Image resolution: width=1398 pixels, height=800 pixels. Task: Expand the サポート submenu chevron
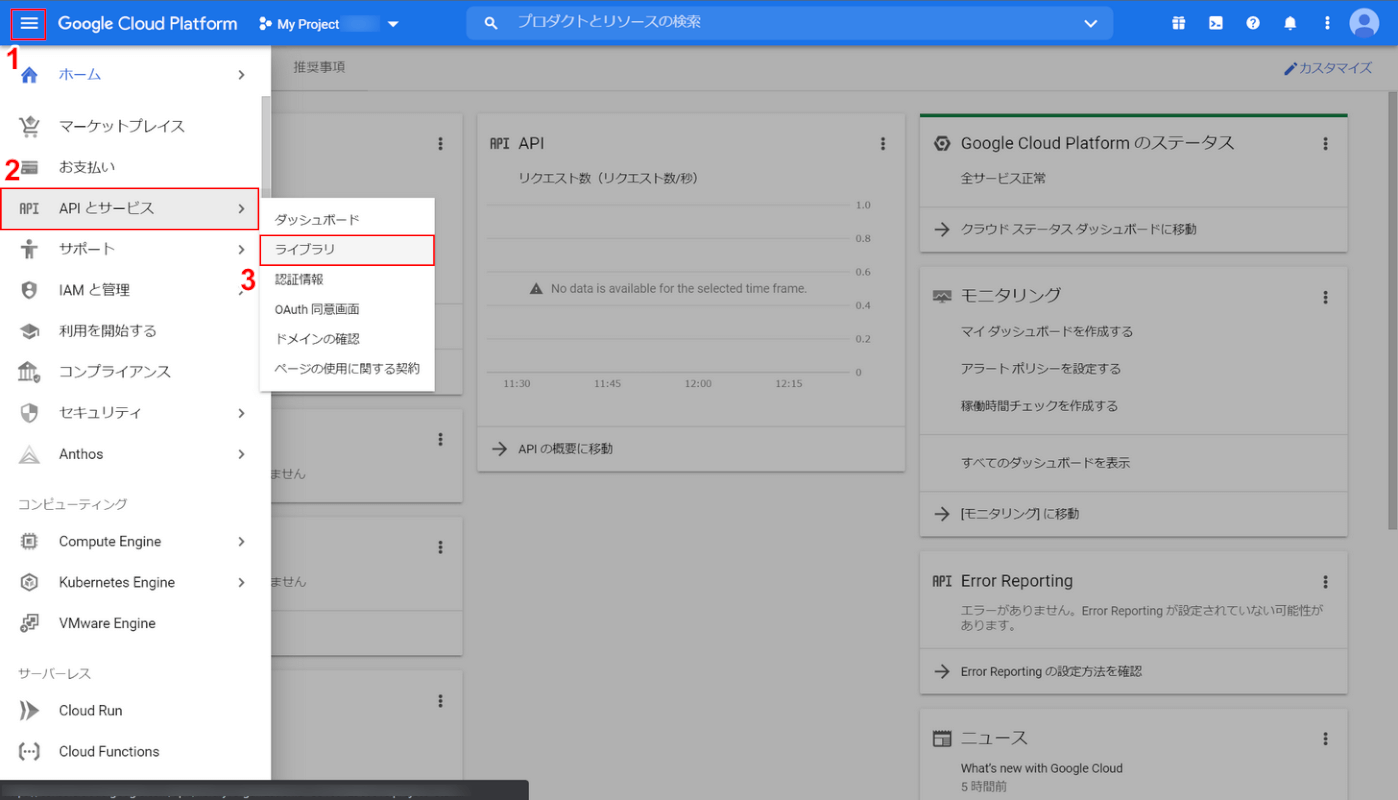coord(241,249)
